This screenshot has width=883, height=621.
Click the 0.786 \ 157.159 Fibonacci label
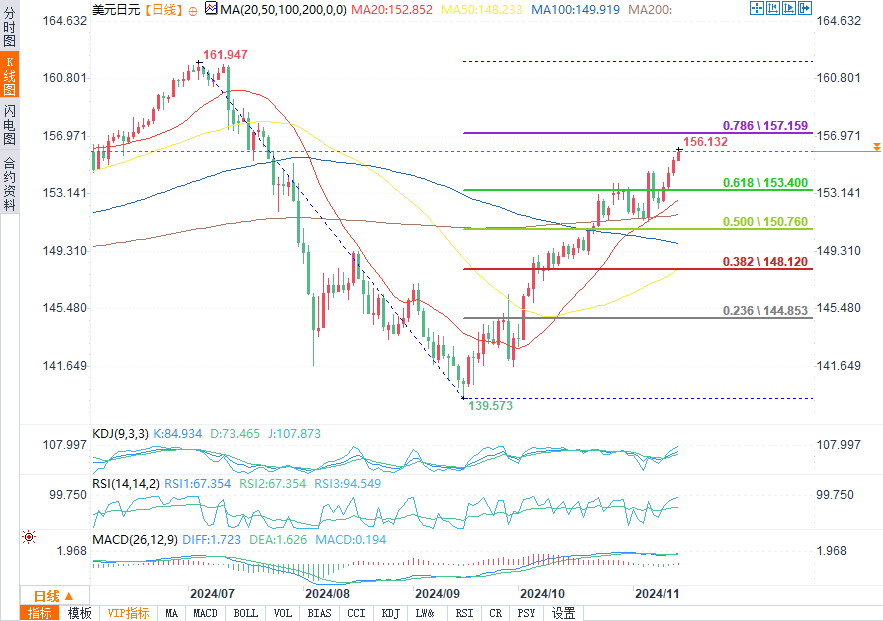click(765, 126)
